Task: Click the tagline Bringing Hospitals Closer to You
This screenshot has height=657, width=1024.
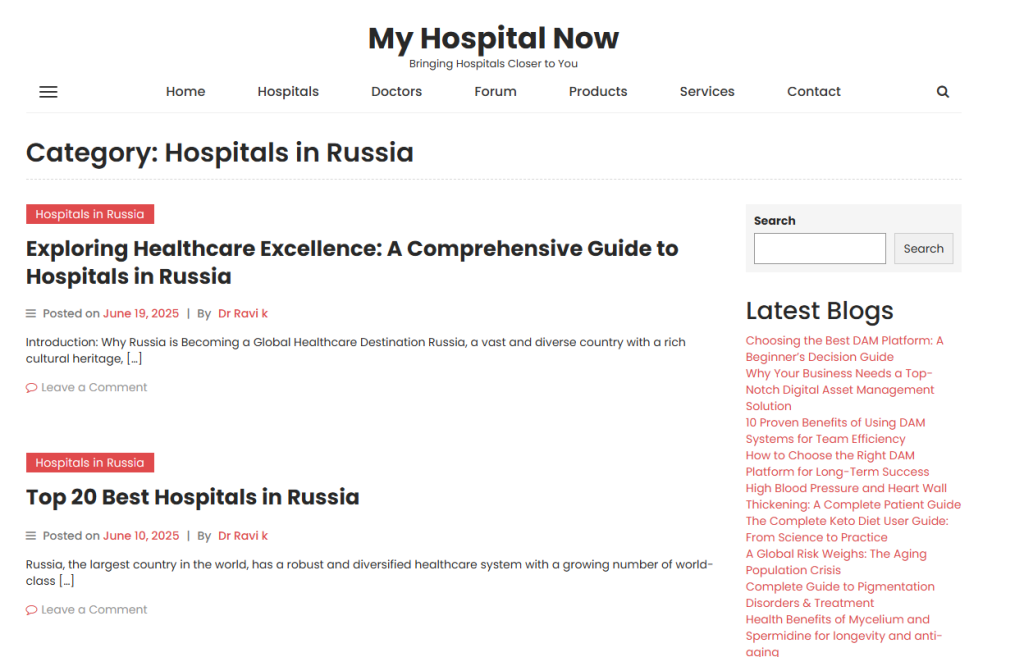Action: pos(493,64)
